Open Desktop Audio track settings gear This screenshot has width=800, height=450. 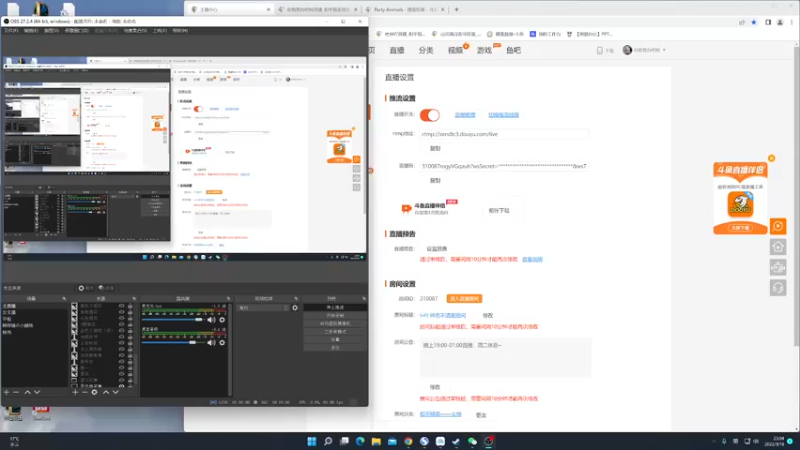[222, 343]
